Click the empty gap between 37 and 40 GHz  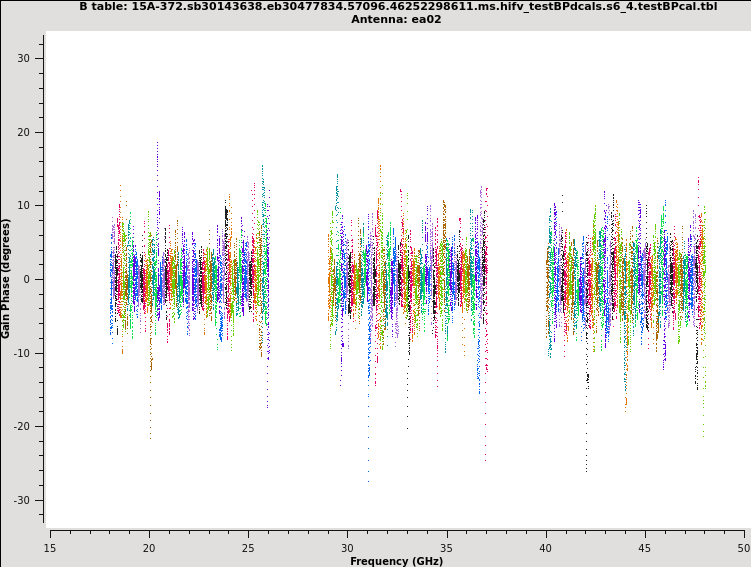point(516,280)
